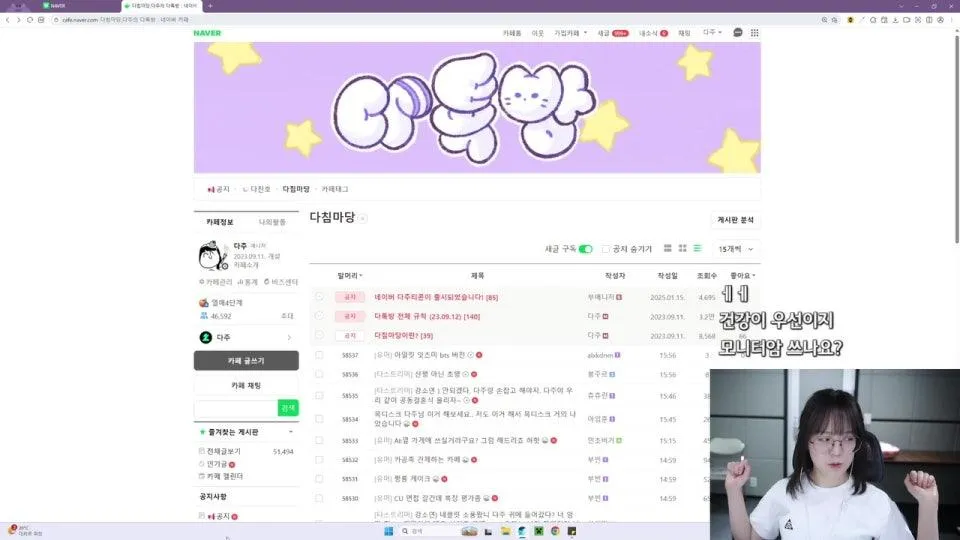Viewport: 960px width, 540px height.
Task: Open File Explorer from taskbar
Action: pos(505,531)
